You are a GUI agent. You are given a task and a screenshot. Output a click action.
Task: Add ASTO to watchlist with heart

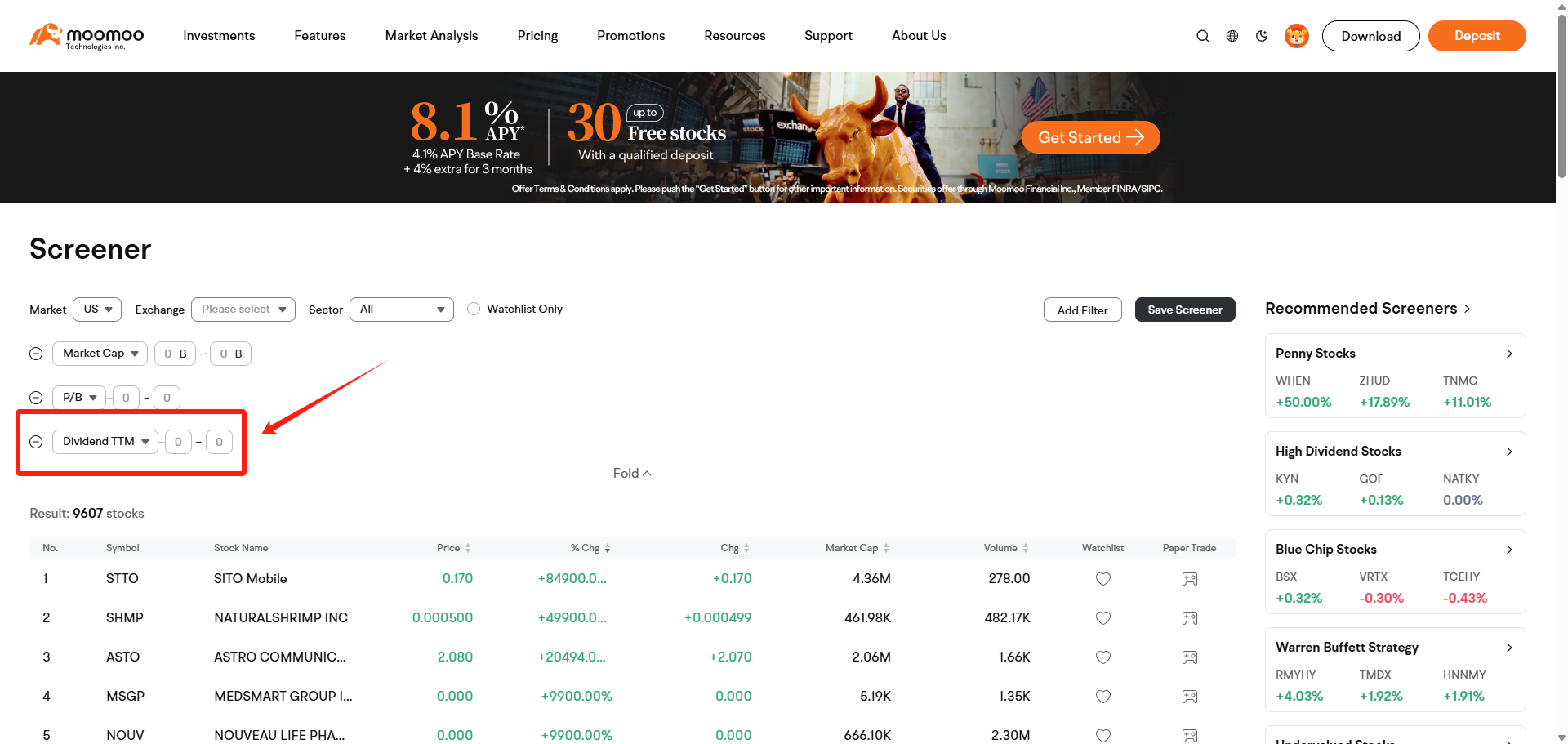coord(1103,657)
